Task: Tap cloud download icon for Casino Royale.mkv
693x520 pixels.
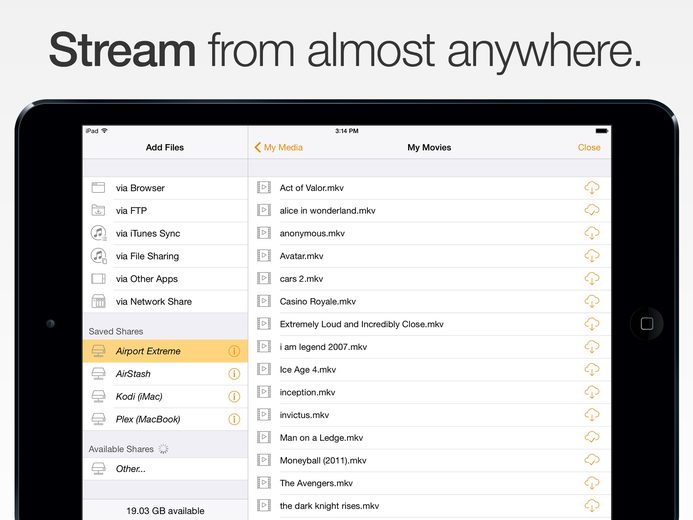Action: coord(592,301)
